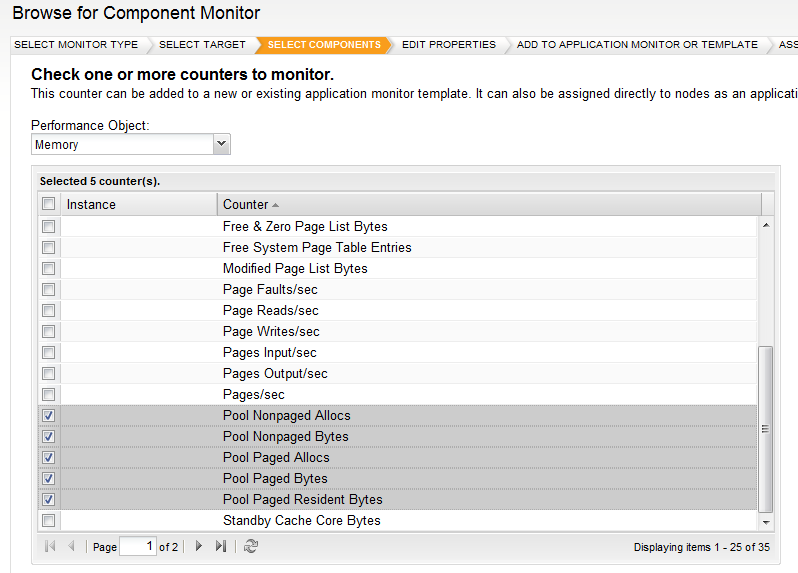Click the scroll-up arrow of the counter list
This screenshot has height=573, width=798.
point(767,226)
